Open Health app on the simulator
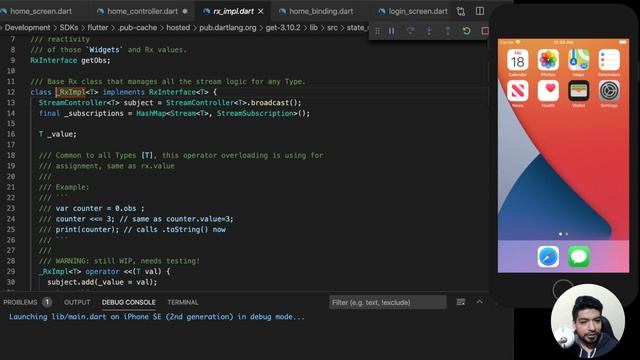The width and height of the screenshot is (640, 360). [548, 91]
